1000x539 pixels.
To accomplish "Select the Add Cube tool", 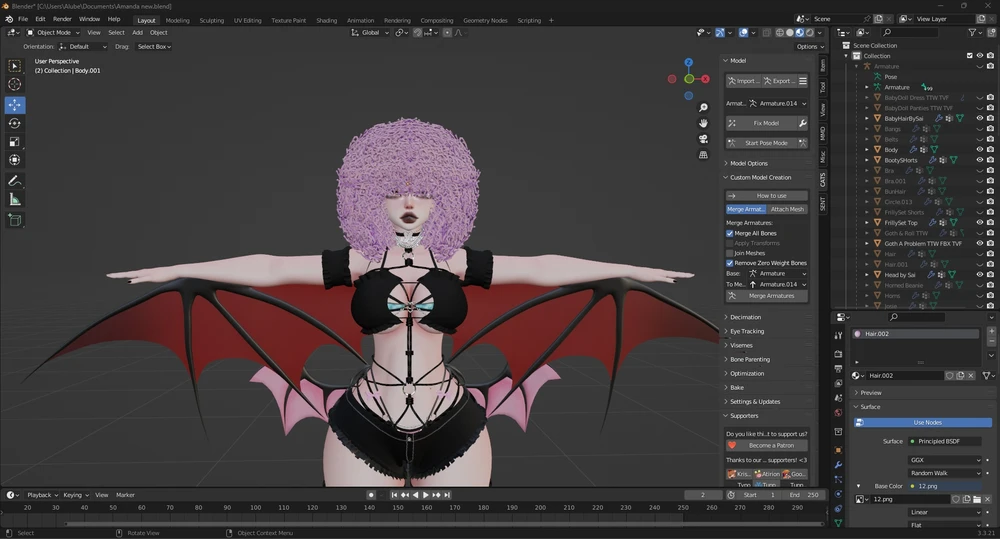I will pos(14,220).
